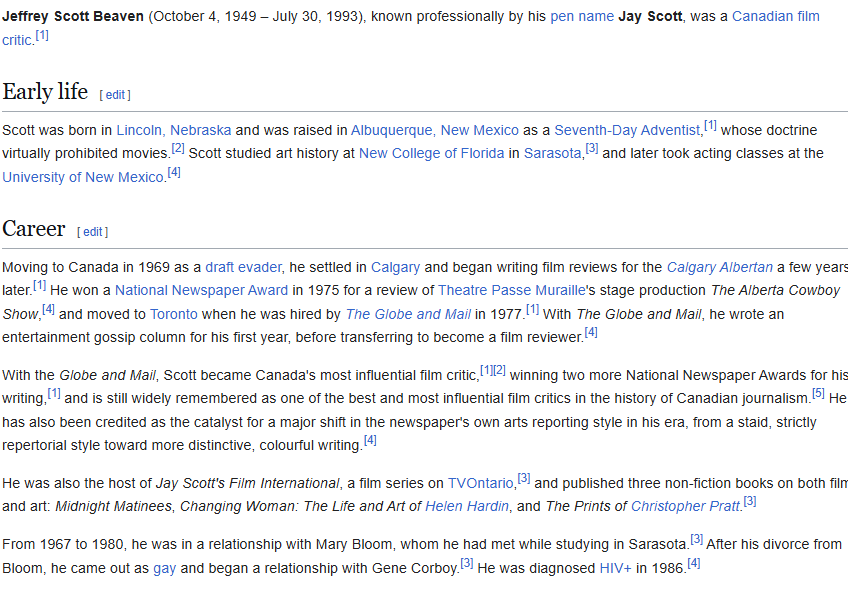Click citation [5] after 'Canadian journalism.'

(818, 394)
